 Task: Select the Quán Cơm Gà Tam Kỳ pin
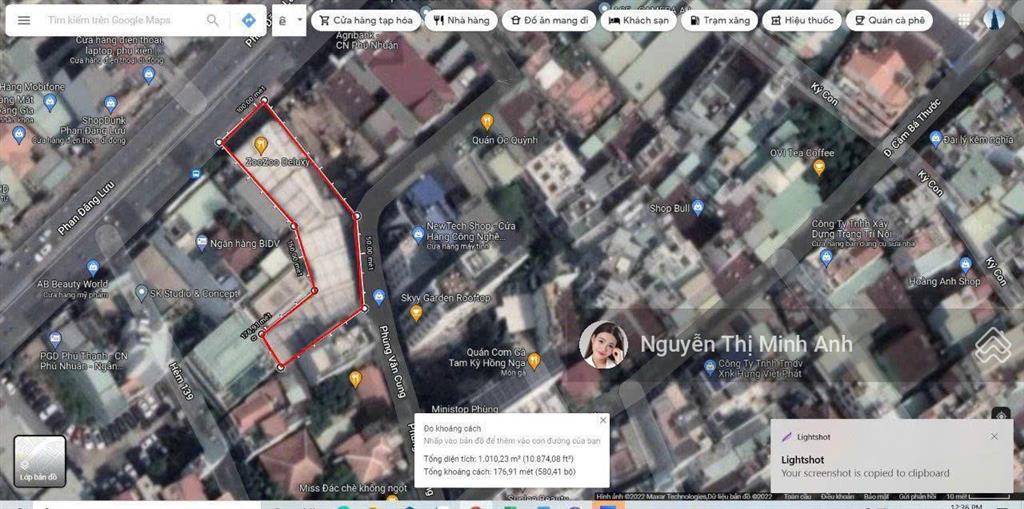534,359
